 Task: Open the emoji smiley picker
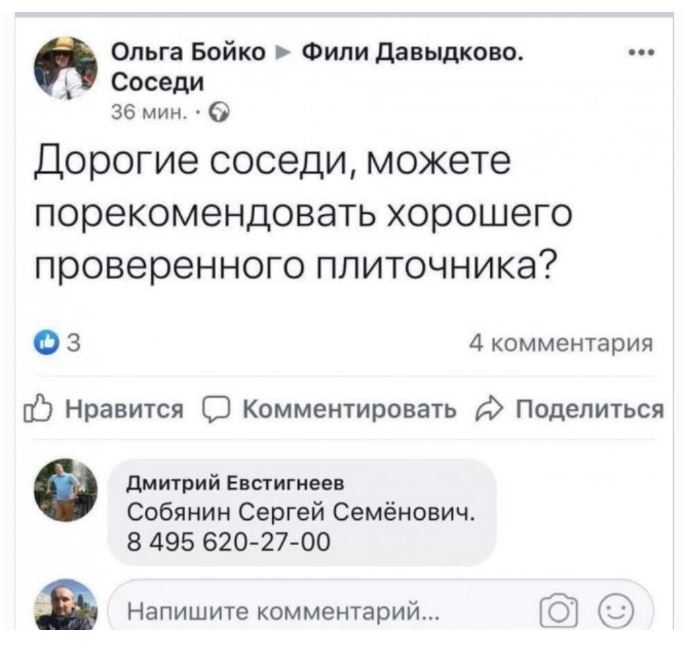(x=616, y=611)
